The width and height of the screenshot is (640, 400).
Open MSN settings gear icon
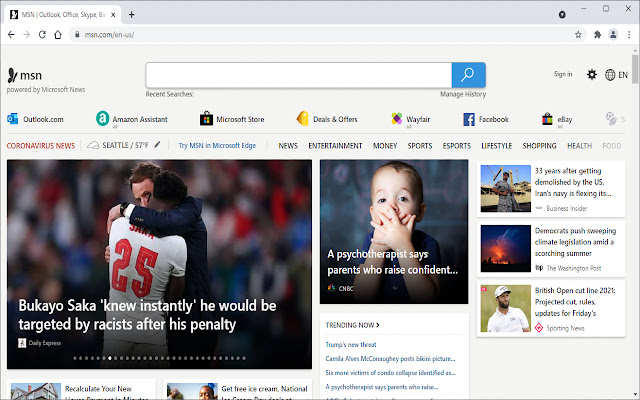pos(591,74)
